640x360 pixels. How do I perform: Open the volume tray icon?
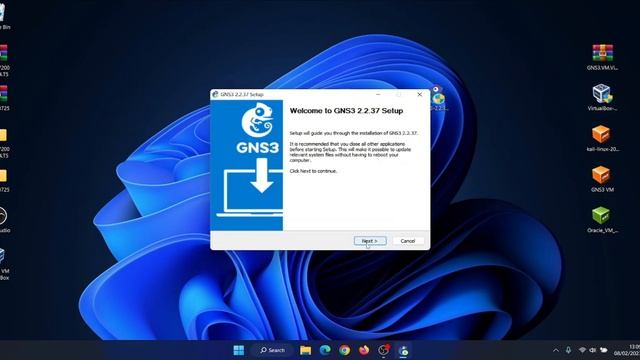593,350
